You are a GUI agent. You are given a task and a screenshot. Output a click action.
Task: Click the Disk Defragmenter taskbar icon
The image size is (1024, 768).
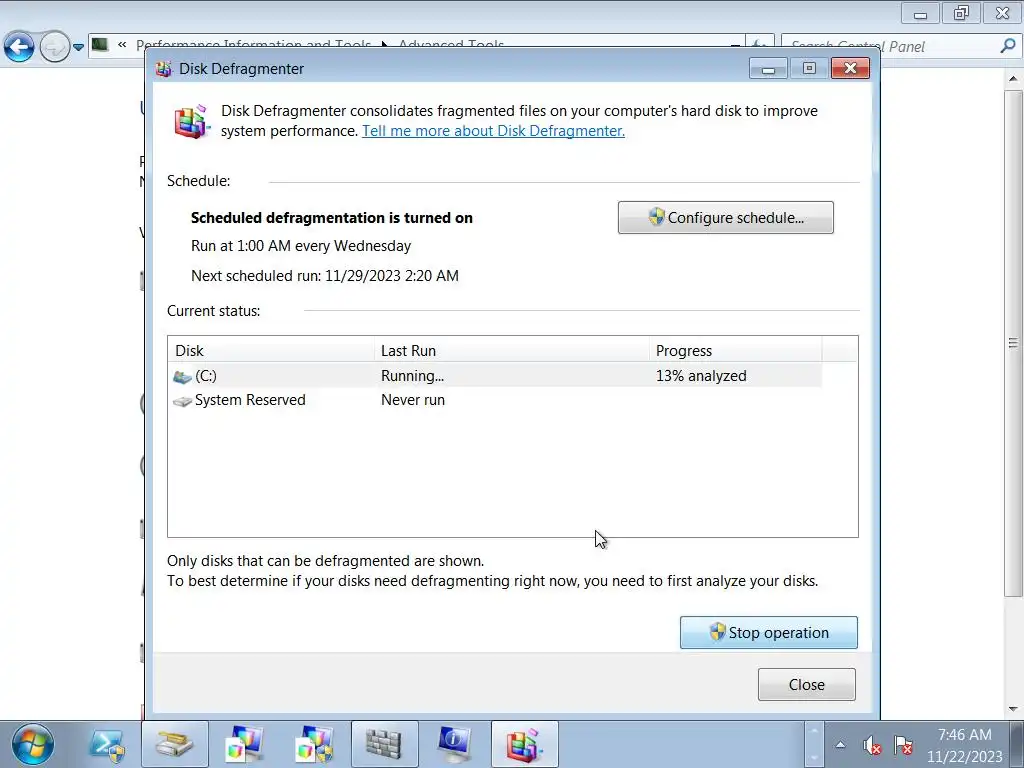[x=524, y=744]
